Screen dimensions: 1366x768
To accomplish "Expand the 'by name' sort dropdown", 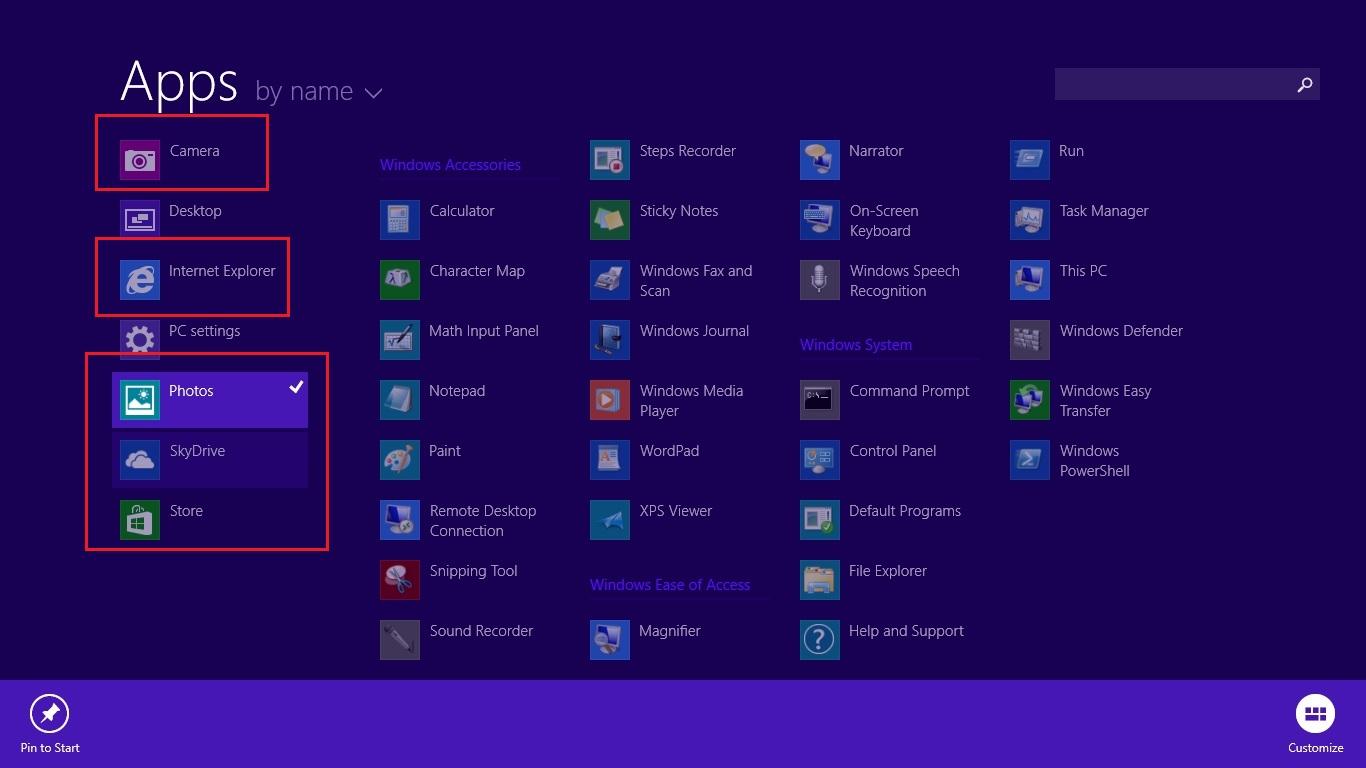I will [x=319, y=92].
